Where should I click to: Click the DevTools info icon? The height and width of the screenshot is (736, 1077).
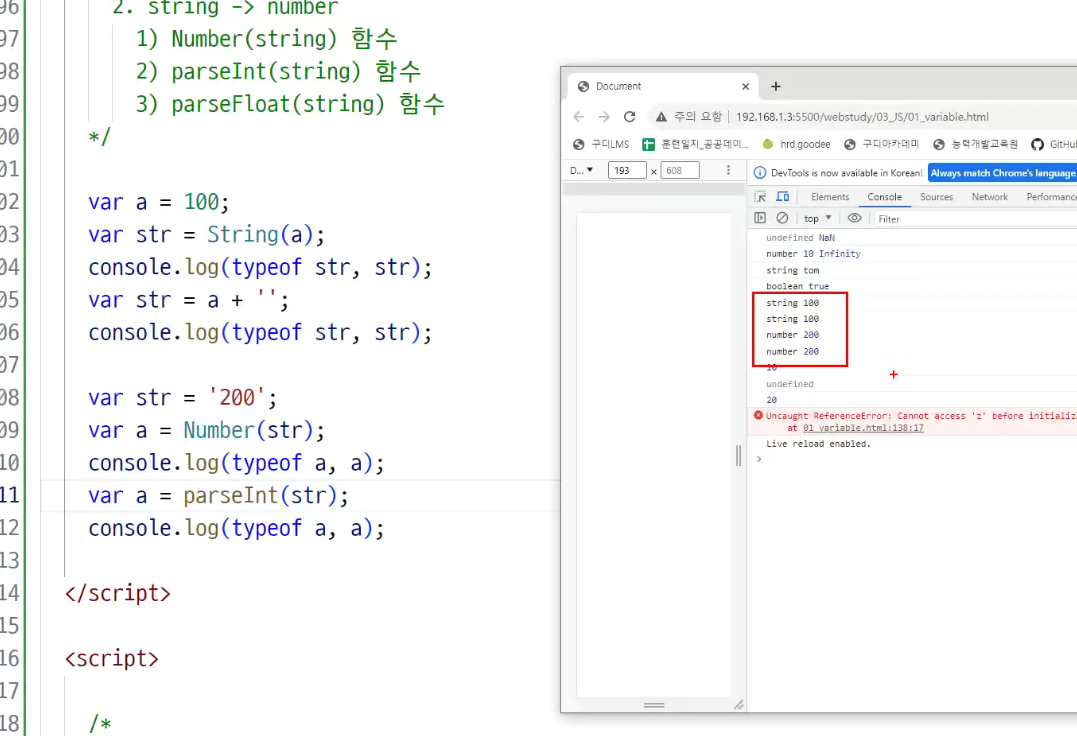tap(760, 173)
